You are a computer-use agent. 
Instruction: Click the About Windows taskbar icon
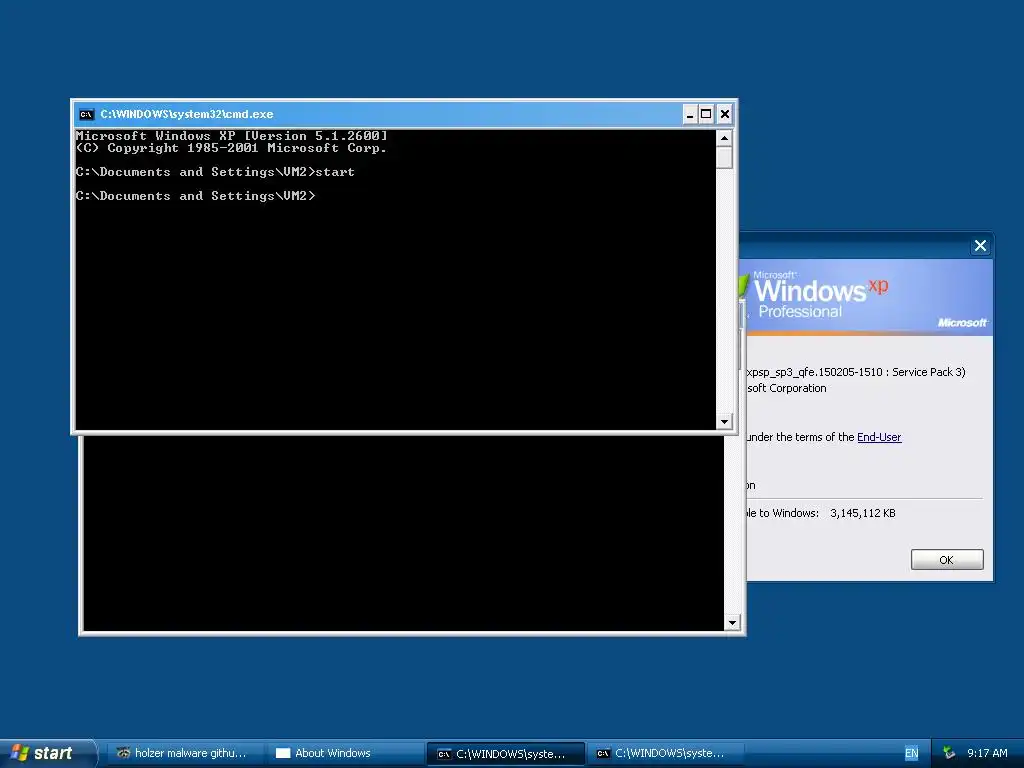(x=283, y=753)
